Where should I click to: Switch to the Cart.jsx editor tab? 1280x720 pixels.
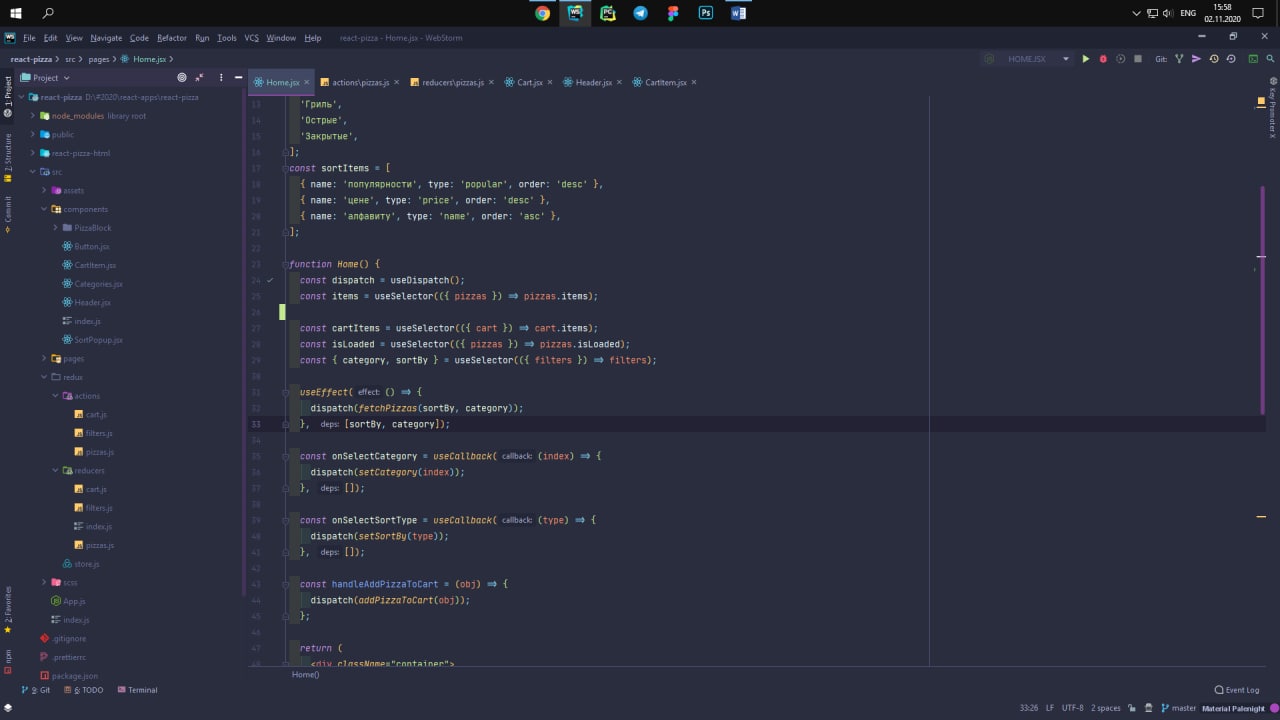coord(529,82)
